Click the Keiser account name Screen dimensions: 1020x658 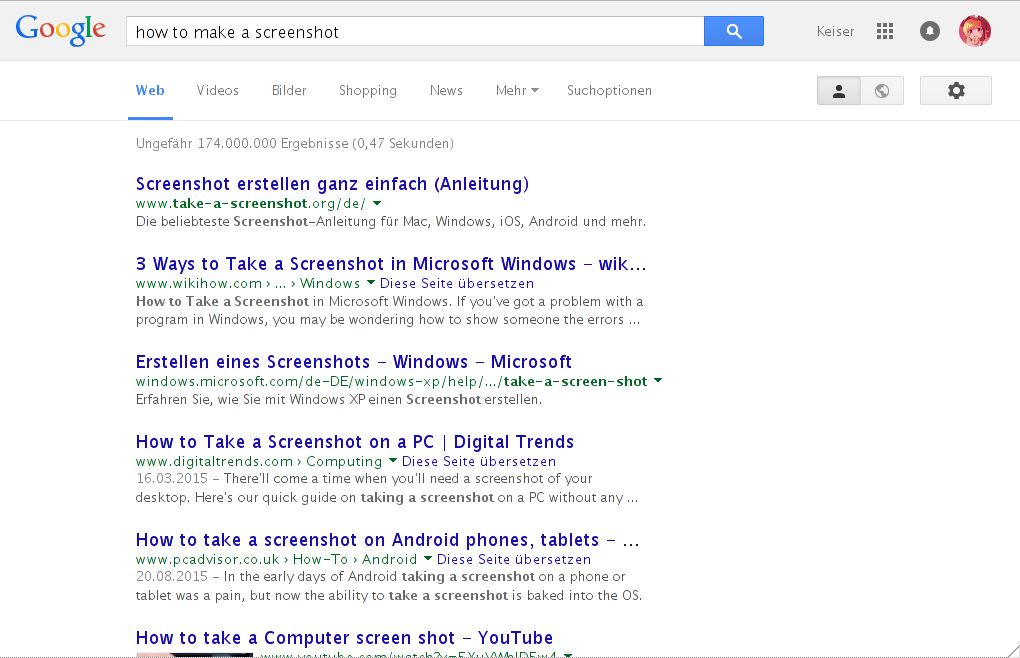tap(835, 31)
